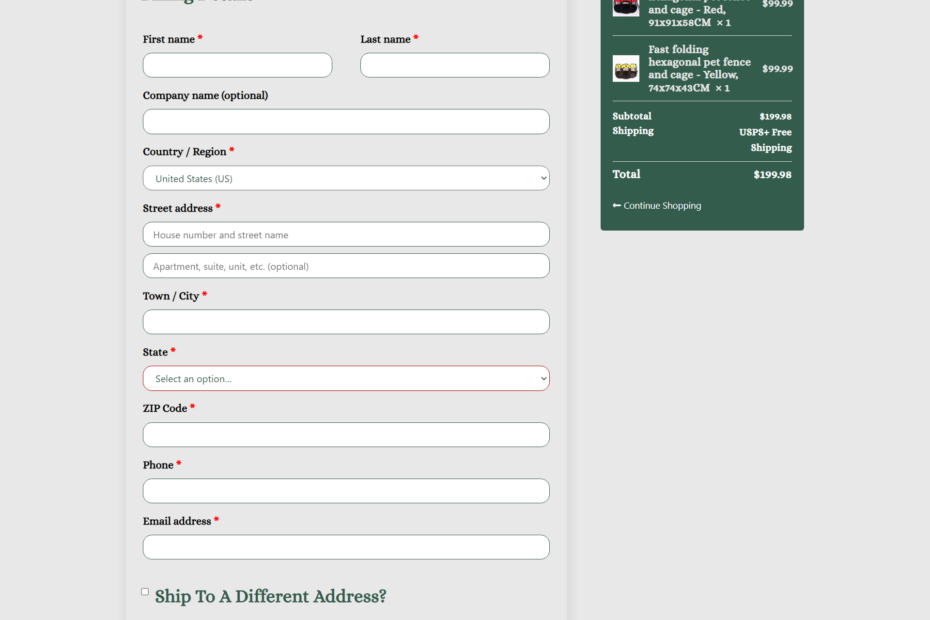Click the Shipping label in order summary

(633, 131)
